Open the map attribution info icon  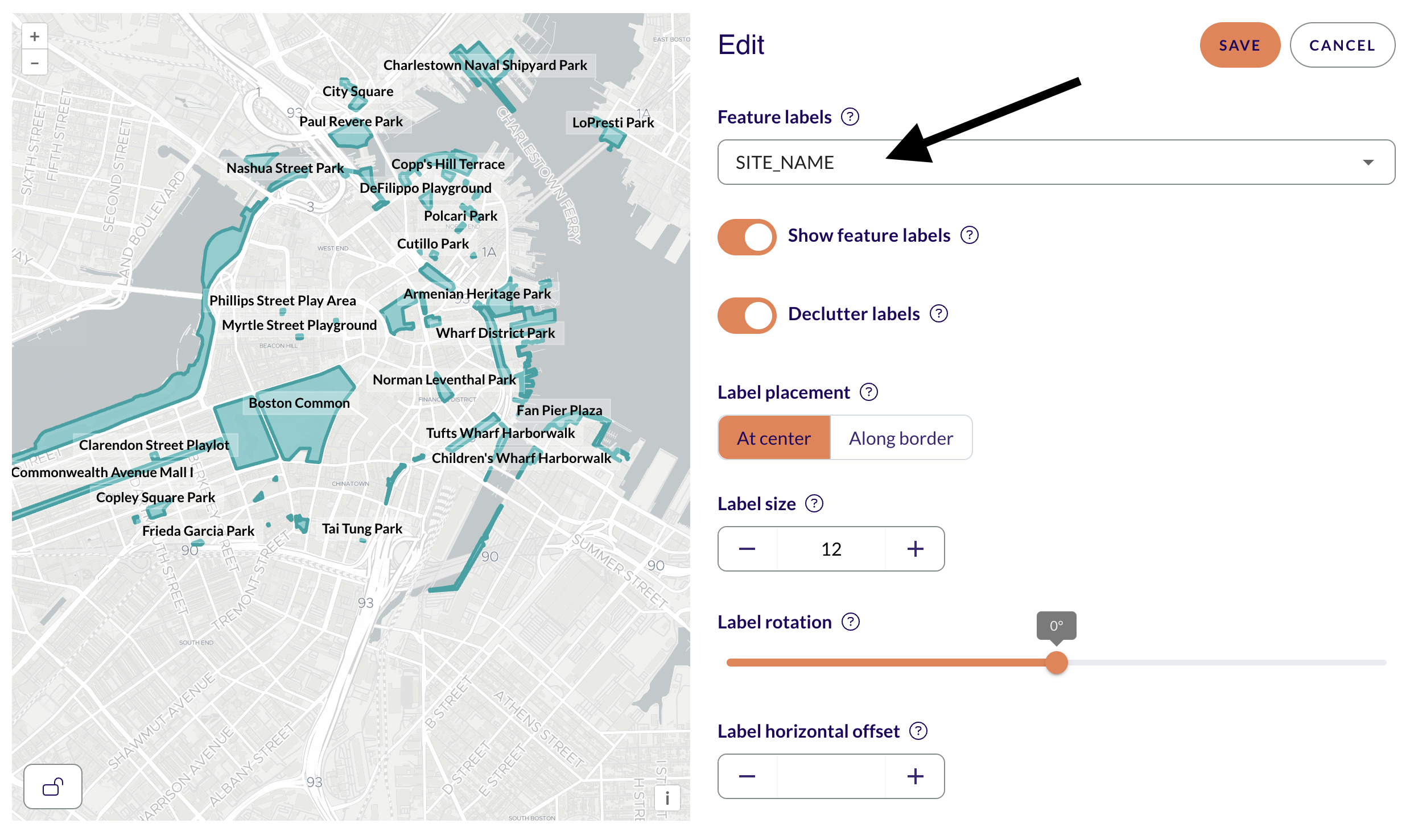pos(667,798)
